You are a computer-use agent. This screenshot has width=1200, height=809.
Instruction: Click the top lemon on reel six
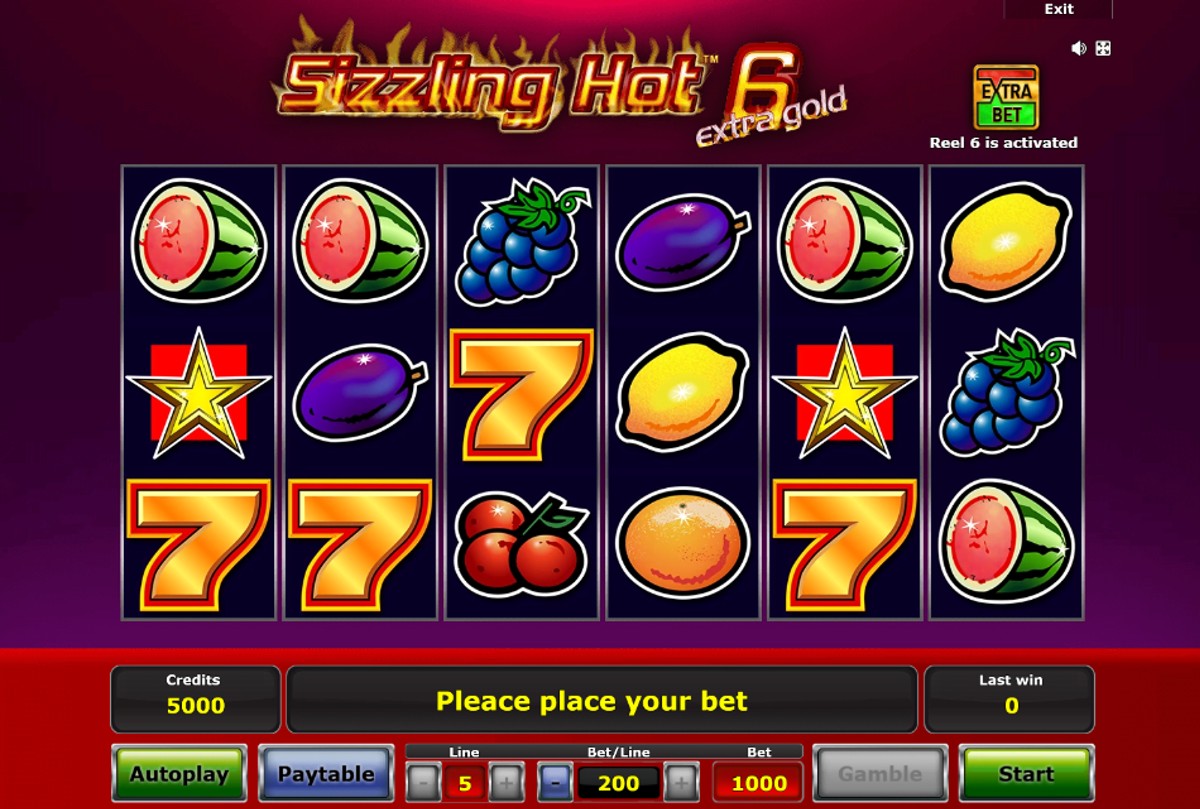(x=1006, y=241)
